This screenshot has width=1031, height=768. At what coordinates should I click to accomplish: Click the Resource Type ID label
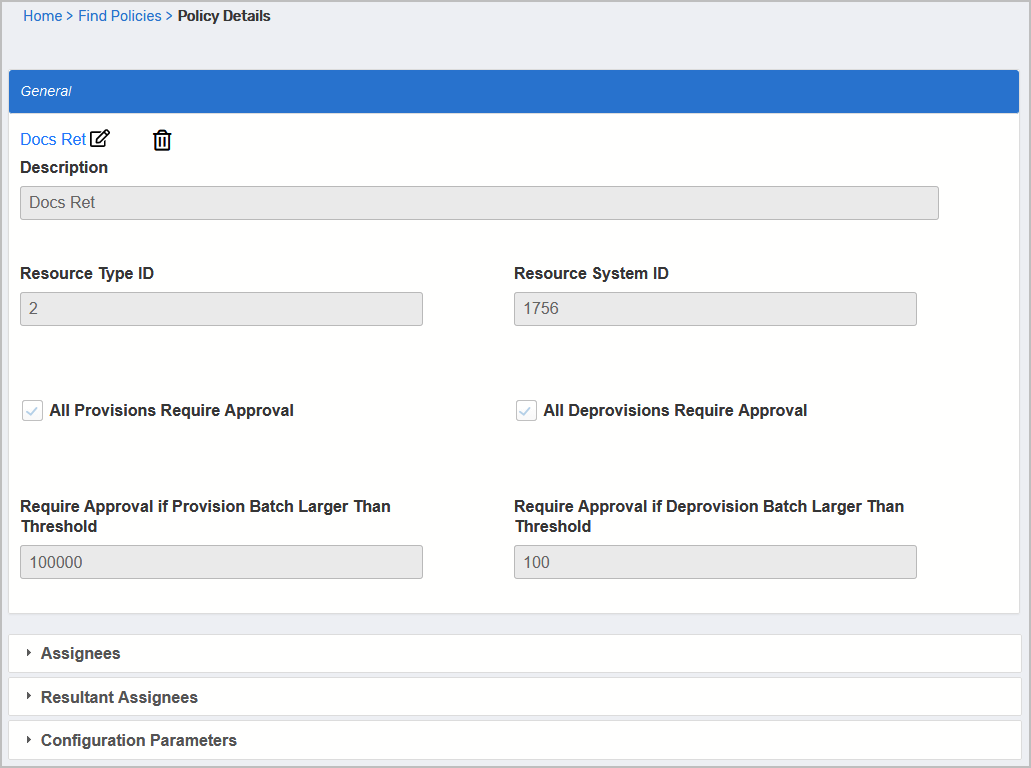(x=87, y=273)
